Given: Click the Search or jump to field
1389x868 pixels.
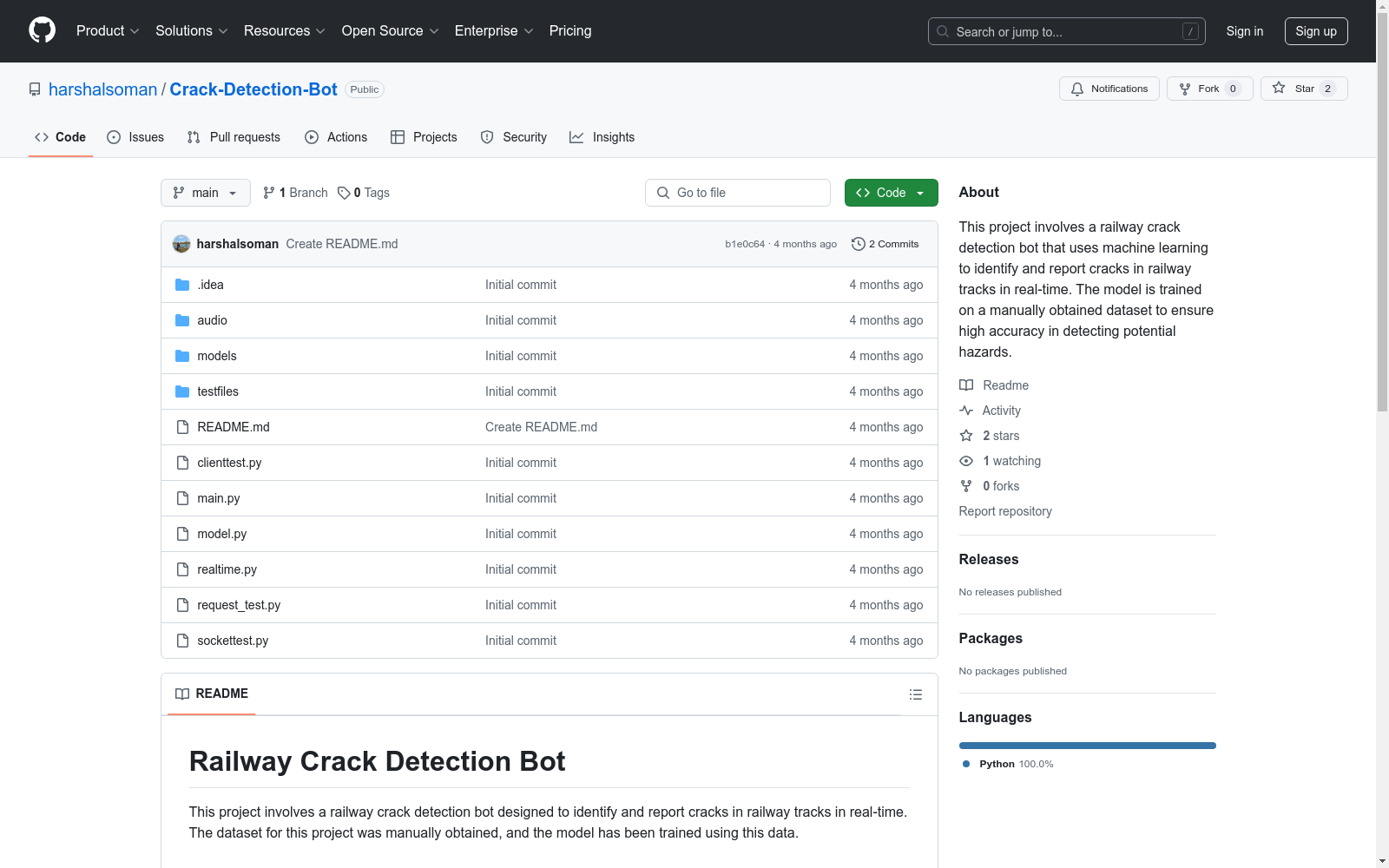Looking at the screenshot, I should [1067, 31].
